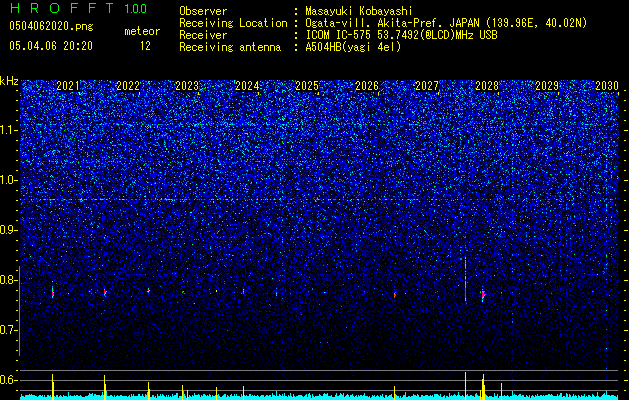The height and width of the screenshot is (400, 629).
Task: Click the kHz axis unit label
Action: point(9,81)
